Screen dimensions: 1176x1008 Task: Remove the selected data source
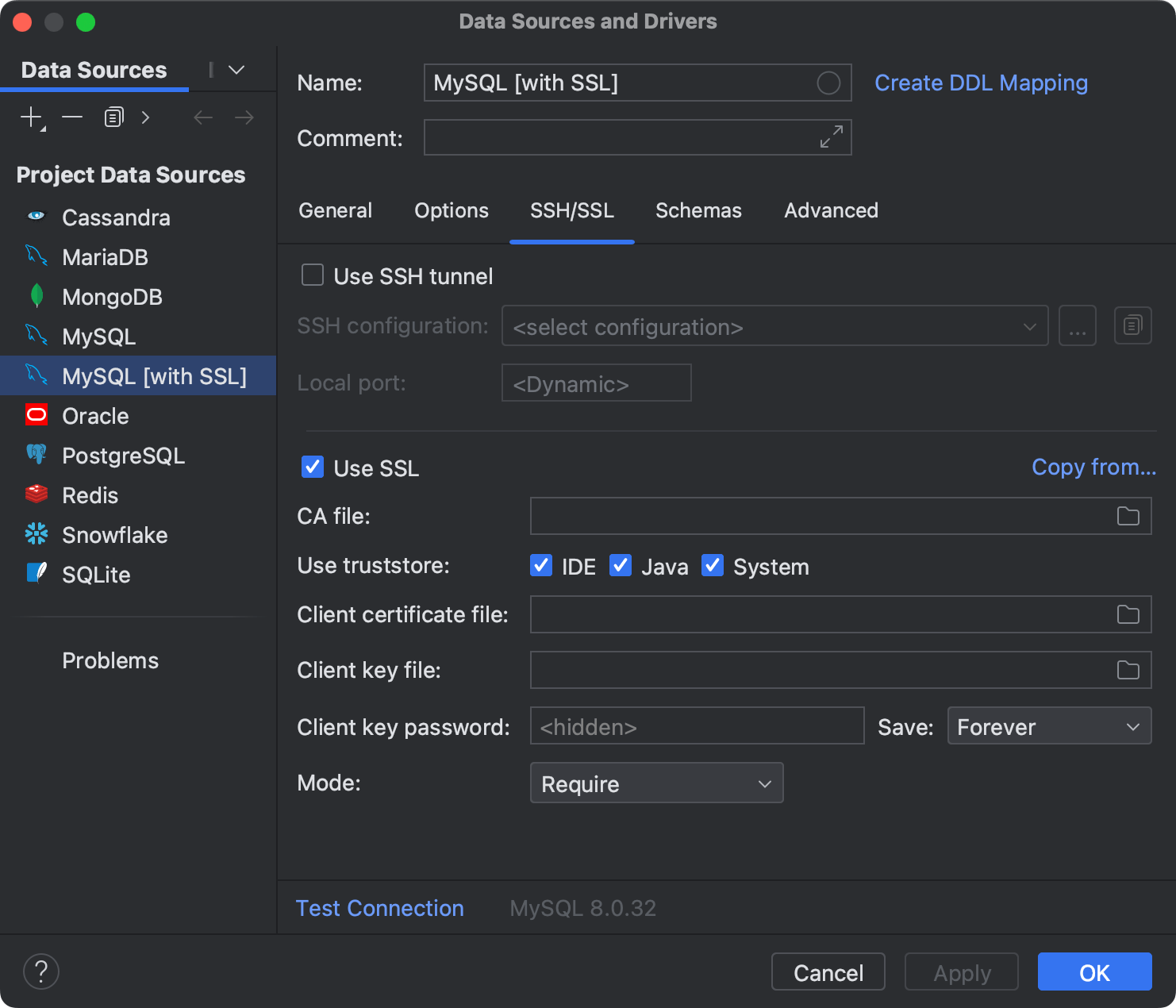click(x=71, y=117)
